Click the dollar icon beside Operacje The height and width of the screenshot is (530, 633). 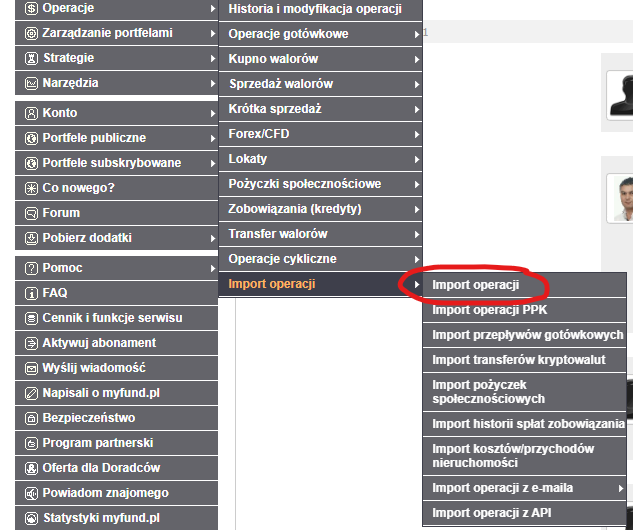31,9
